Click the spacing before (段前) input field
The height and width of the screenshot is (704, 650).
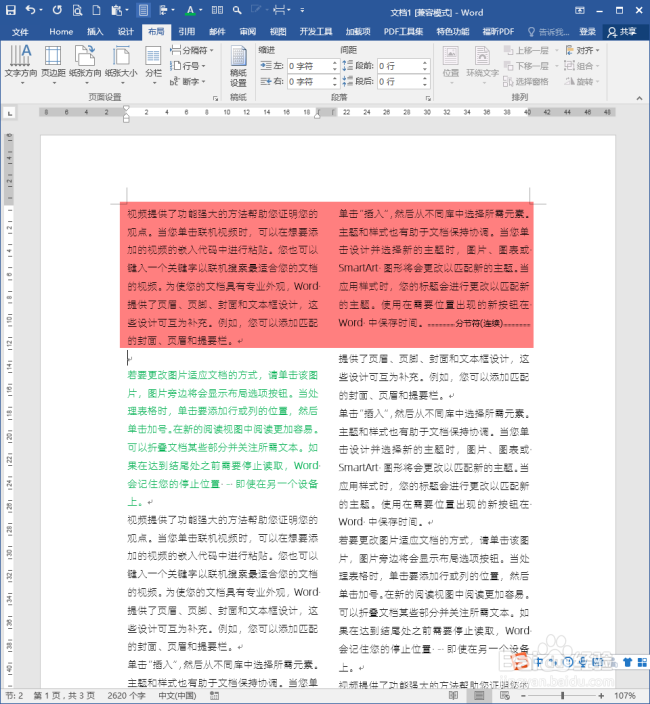(403, 66)
